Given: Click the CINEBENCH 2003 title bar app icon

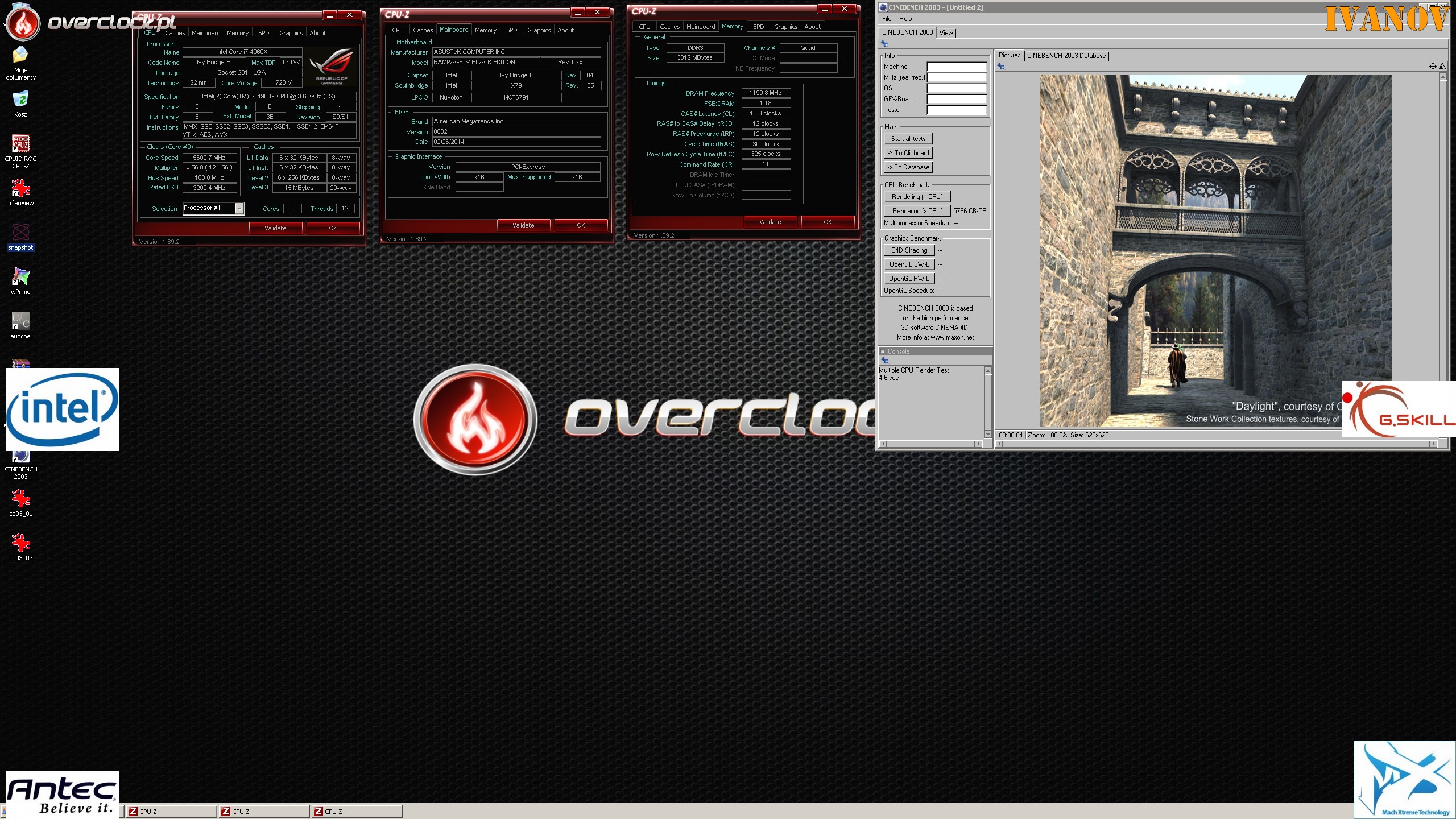Looking at the screenshot, I should pyautogui.click(x=883, y=7).
